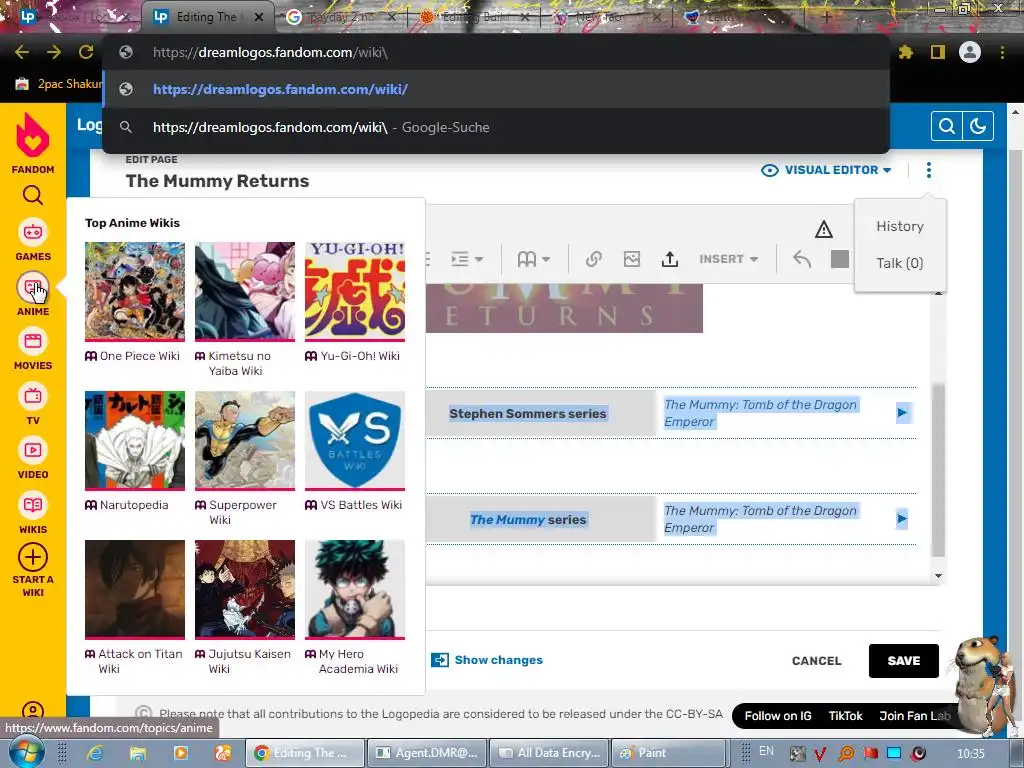This screenshot has height=768, width=1024.
Task: Click The Mummy series link in editor
Action: (507, 520)
